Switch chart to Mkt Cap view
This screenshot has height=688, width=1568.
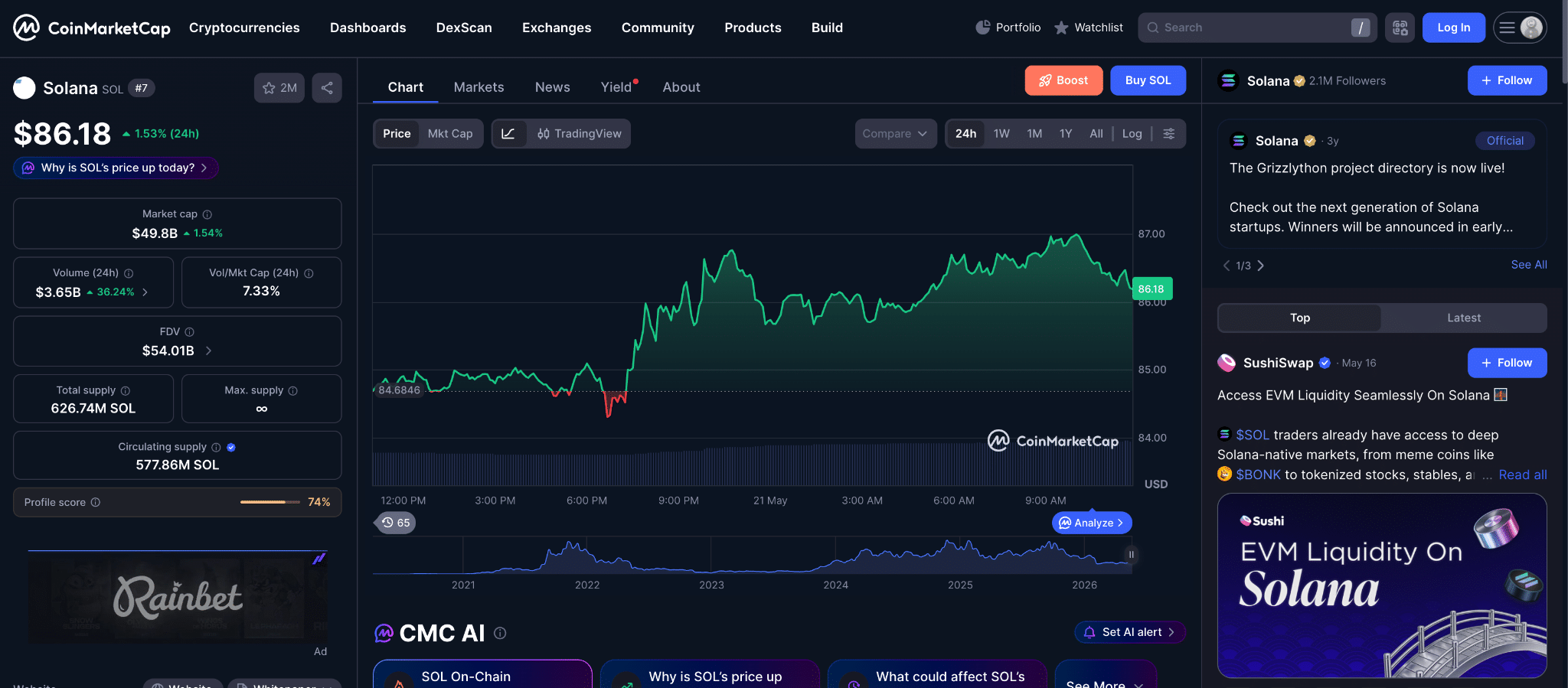450,134
